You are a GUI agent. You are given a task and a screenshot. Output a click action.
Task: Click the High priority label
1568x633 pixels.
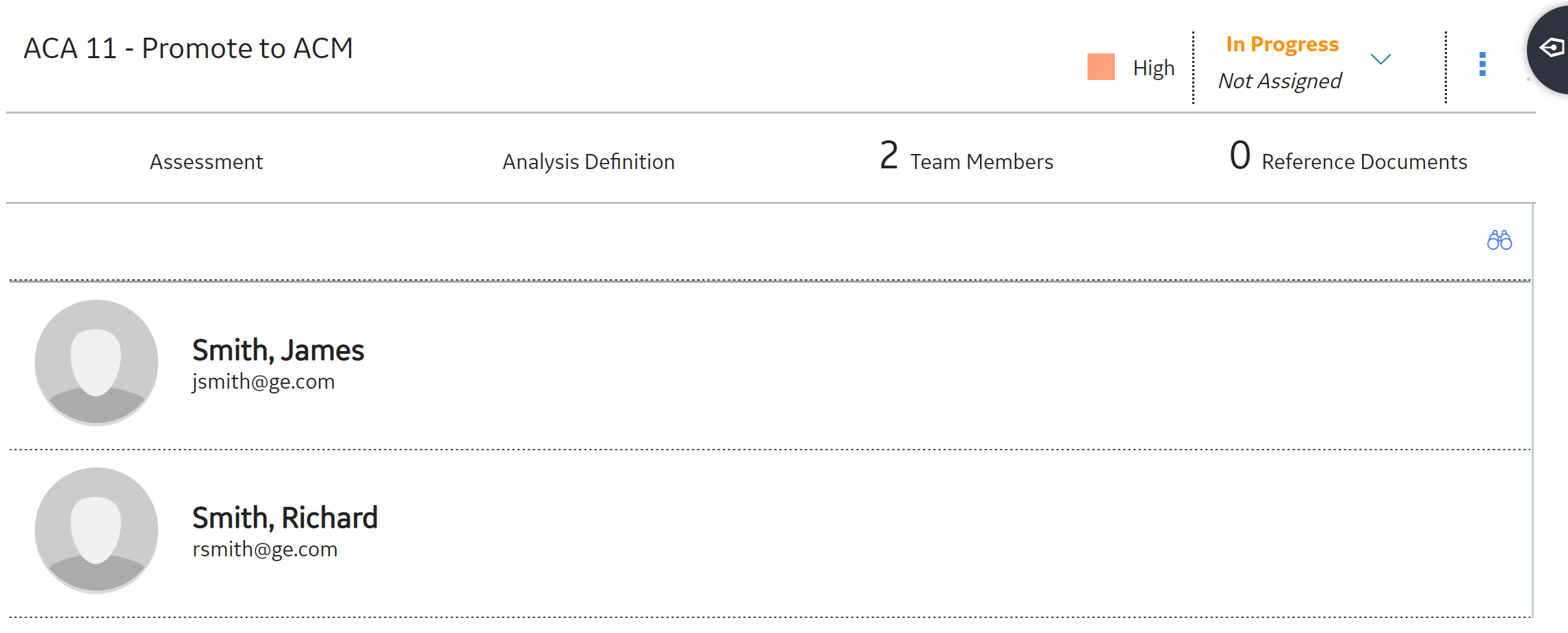[x=1153, y=68]
